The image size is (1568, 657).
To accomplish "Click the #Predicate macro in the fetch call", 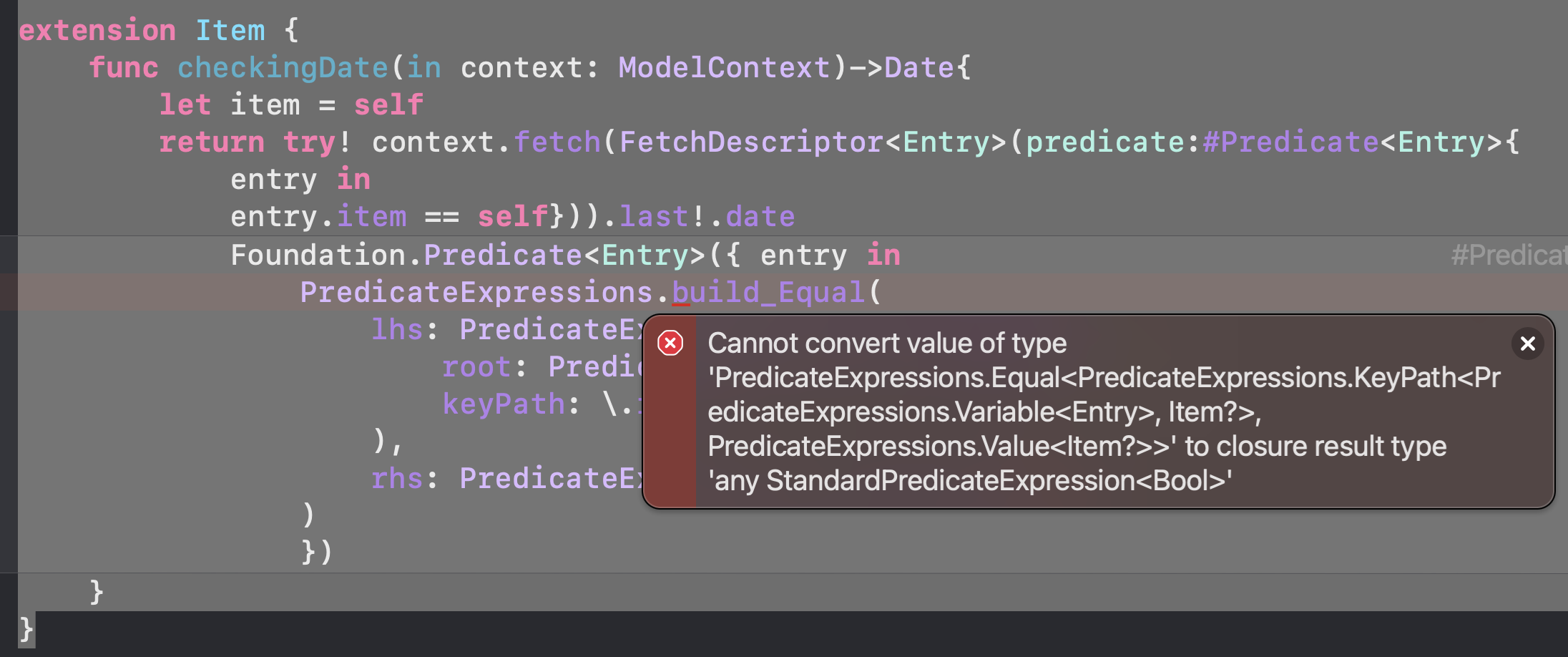I will point(1290,142).
